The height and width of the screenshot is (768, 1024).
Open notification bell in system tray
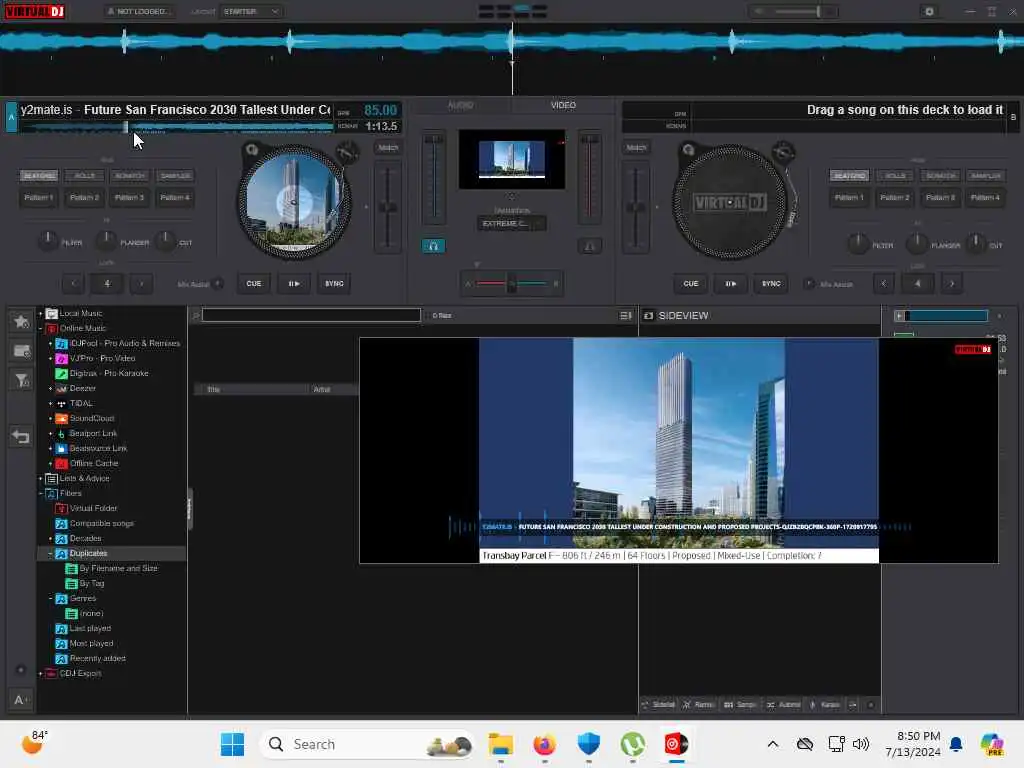coord(956,744)
